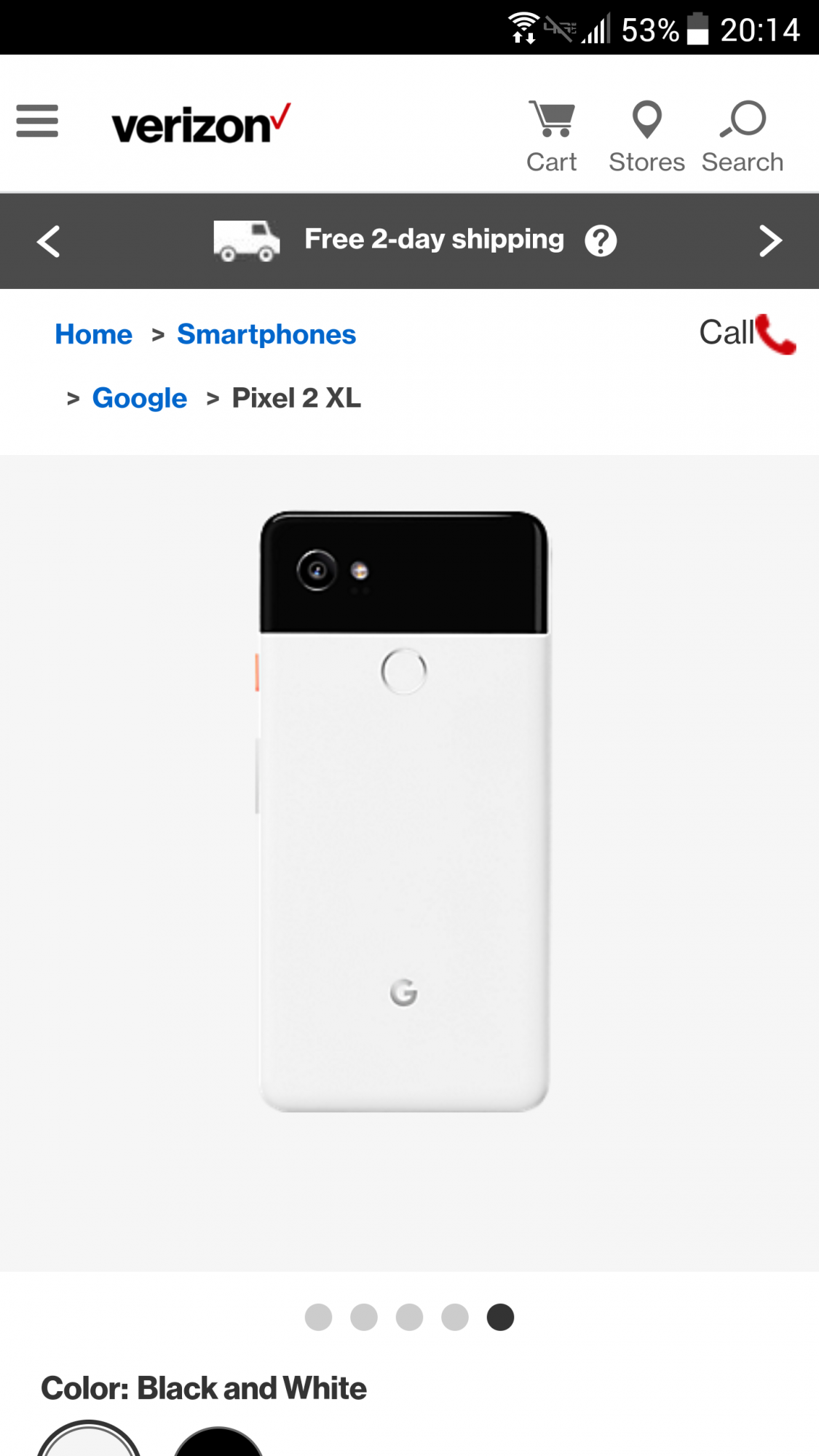This screenshot has width=819, height=1456.
Task: Tap the delivery truck icon
Action: click(246, 241)
